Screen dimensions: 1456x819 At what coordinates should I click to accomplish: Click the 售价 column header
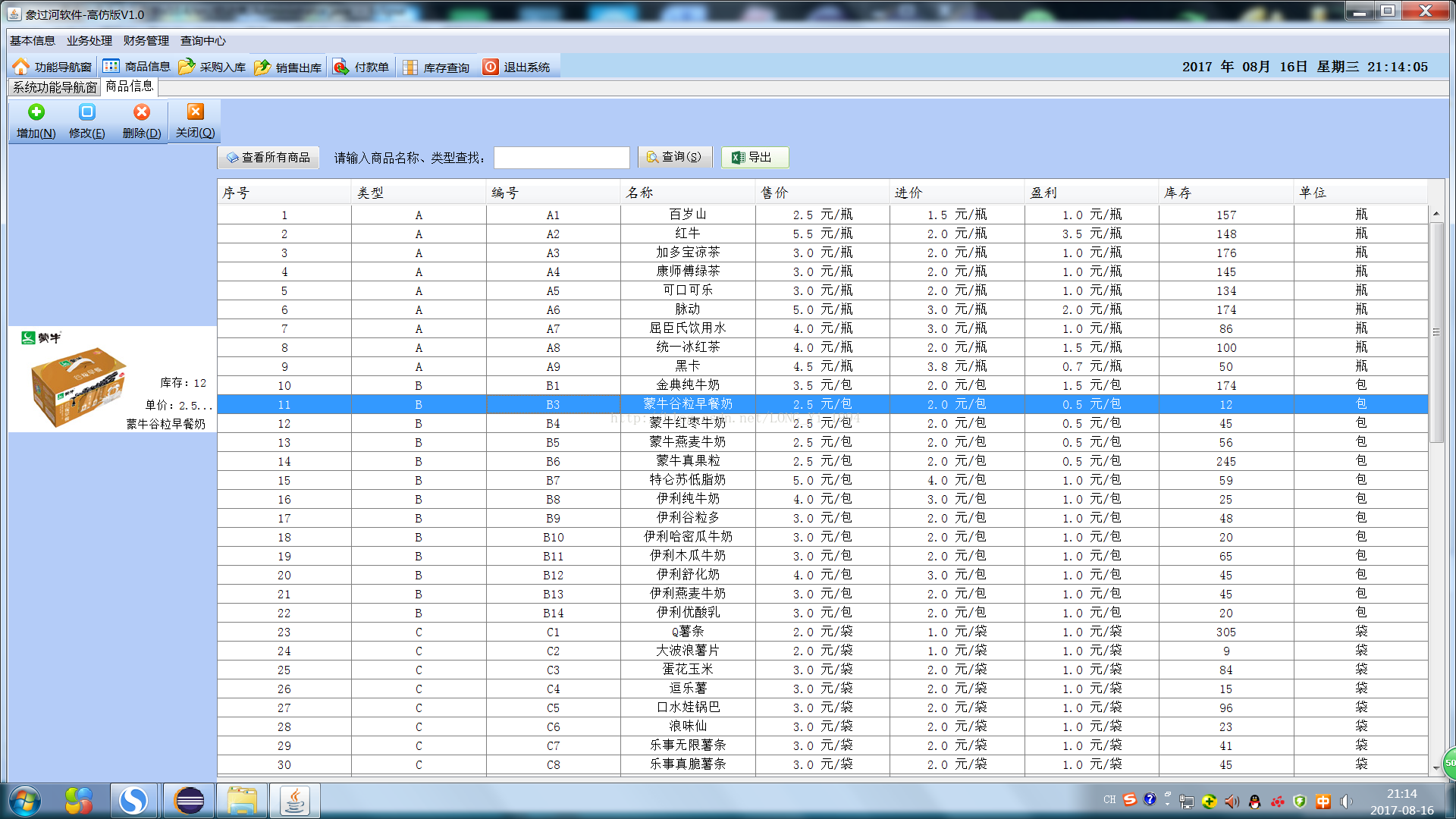click(822, 193)
